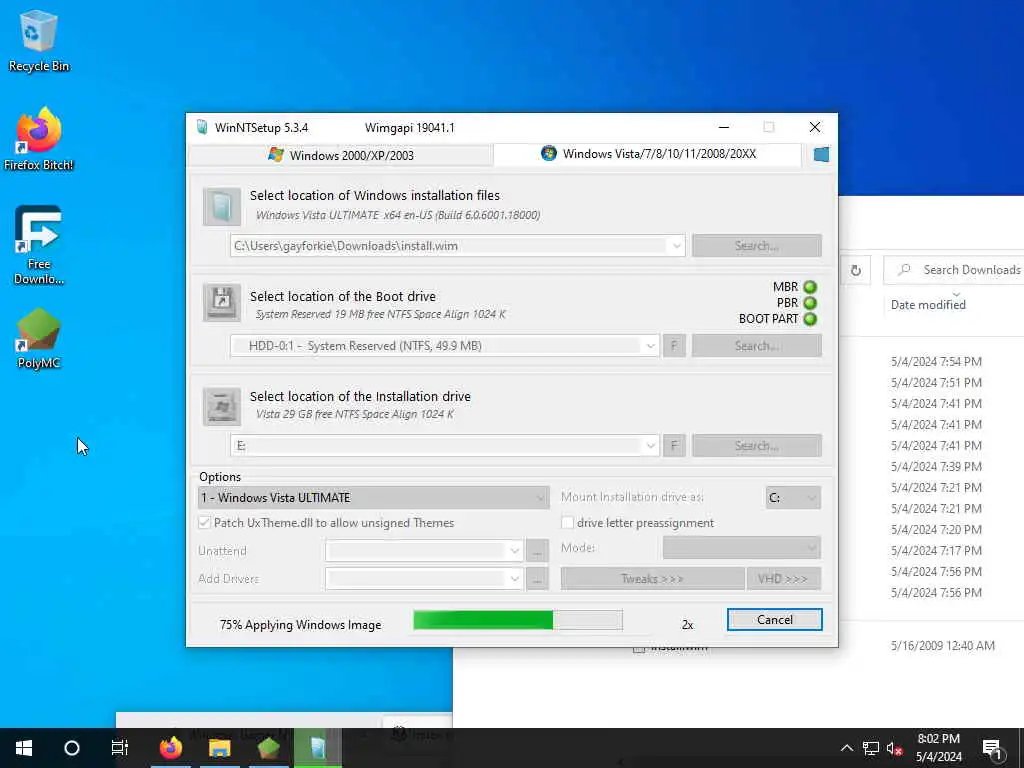Image resolution: width=1024 pixels, height=768 pixels.
Task: Click the 2x speed indicator text
Action: (687, 625)
